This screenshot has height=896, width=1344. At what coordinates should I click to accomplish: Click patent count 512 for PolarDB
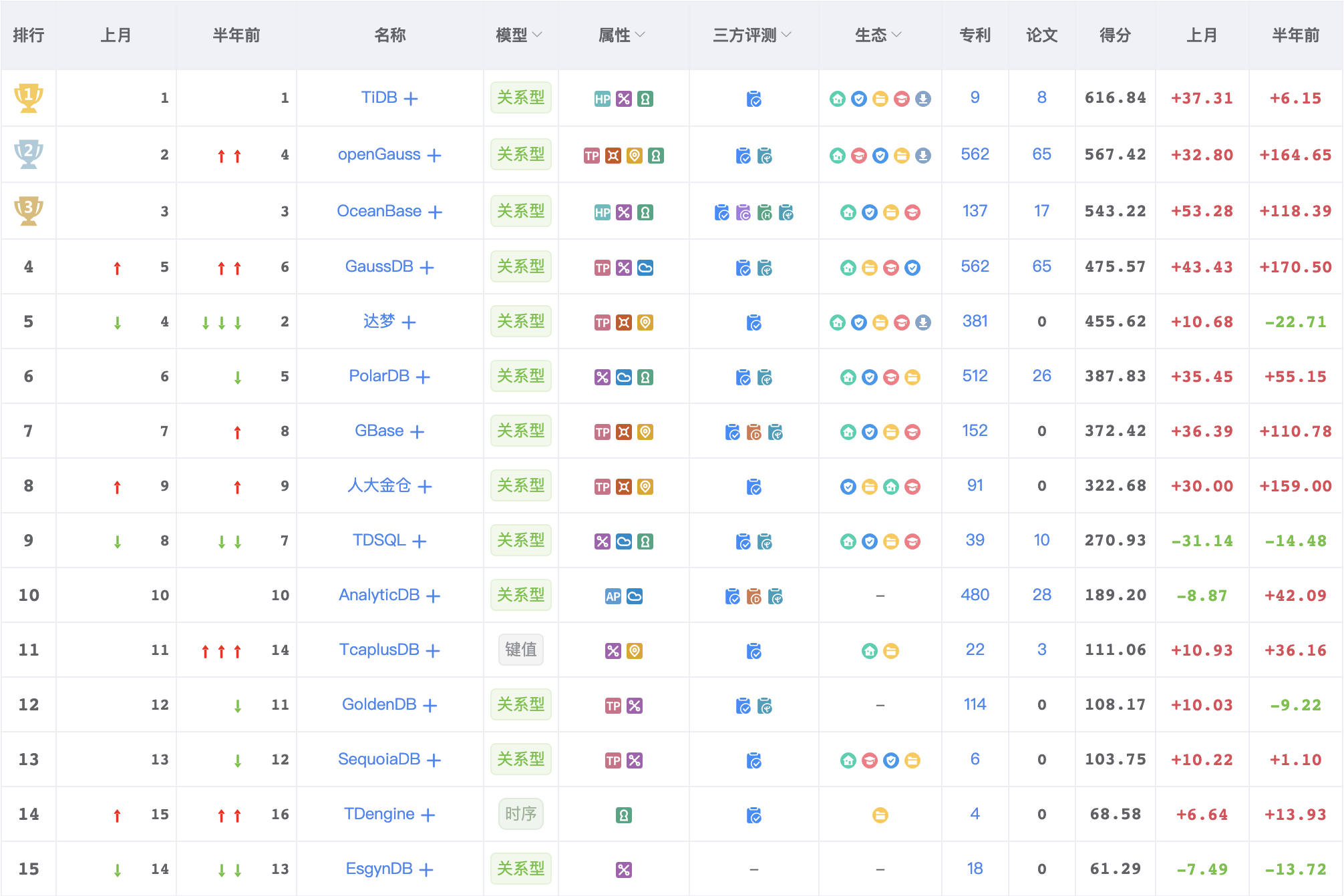(975, 376)
